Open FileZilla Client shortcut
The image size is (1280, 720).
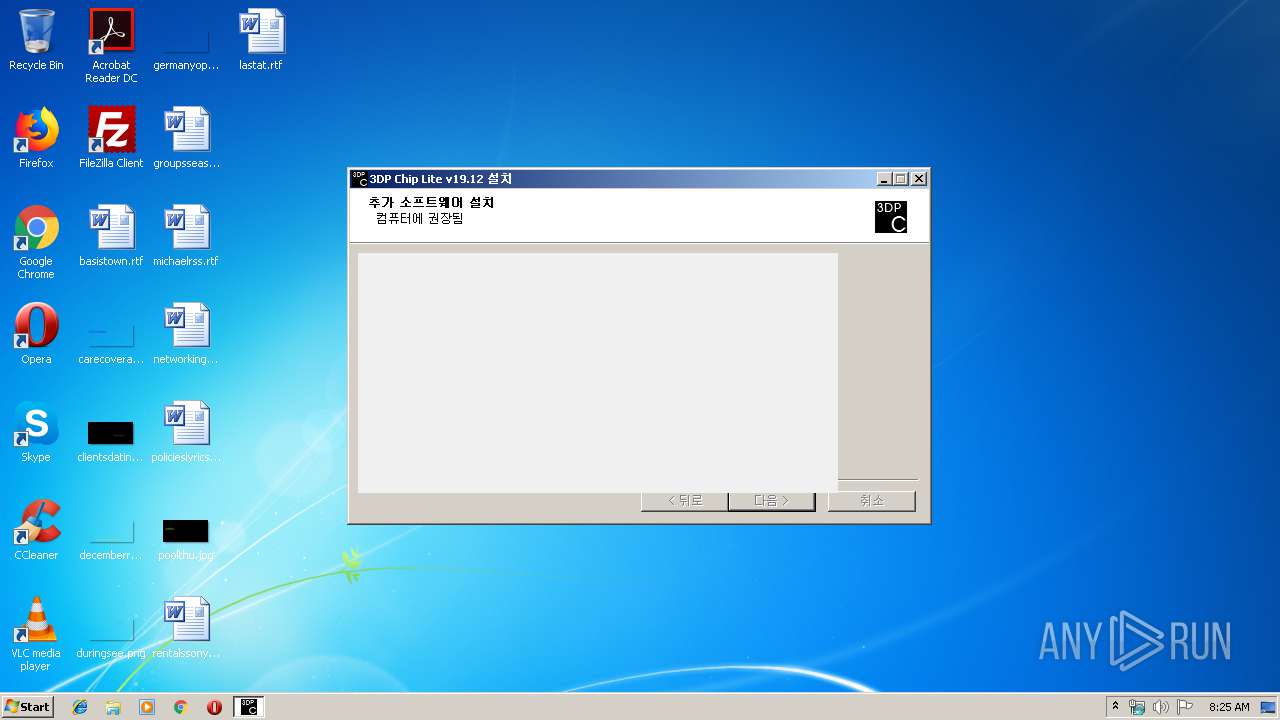tap(111, 138)
